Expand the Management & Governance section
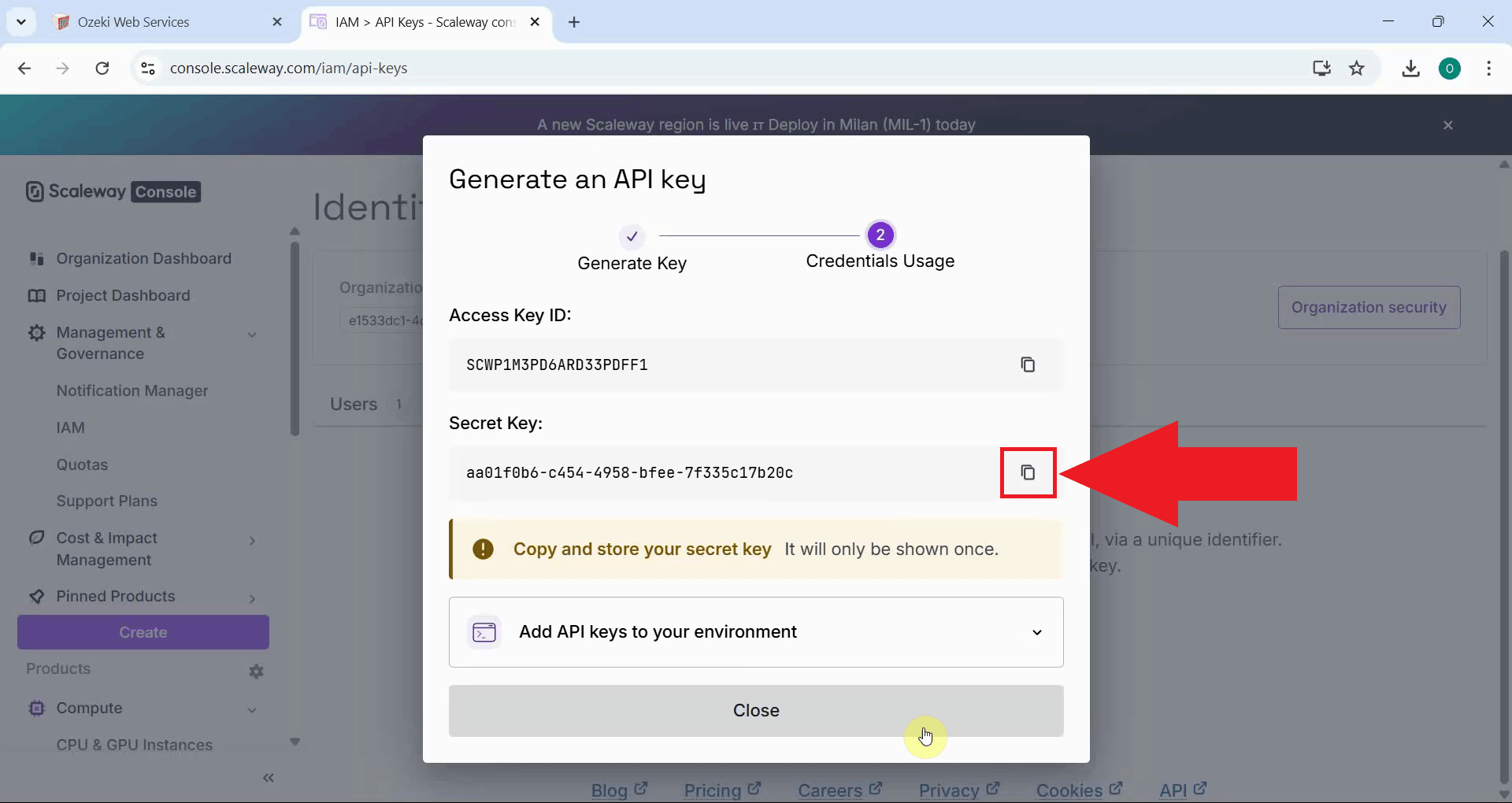This screenshot has width=1512, height=803. pos(252,334)
